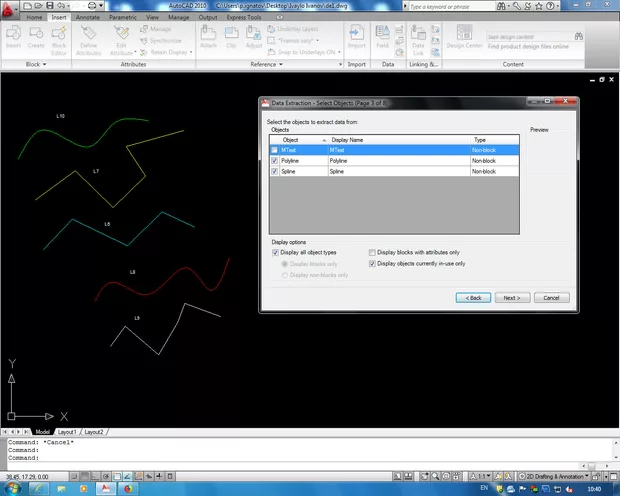Uncheck Display objects currently in-use only
This screenshot has width=620, height=496.
tap(373, 264)
